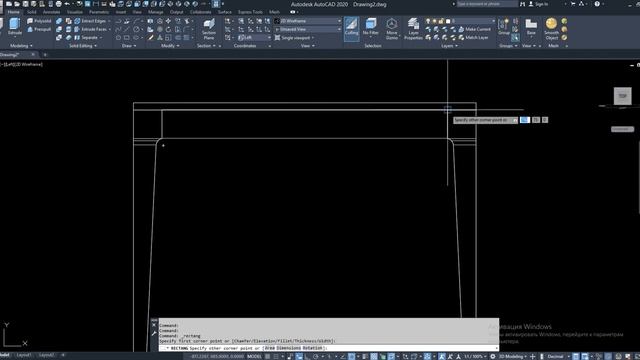This screenshot has width=640, height=360.
Task: Open the Annotate ribbon tab
Action: click(x=51, y=12)
